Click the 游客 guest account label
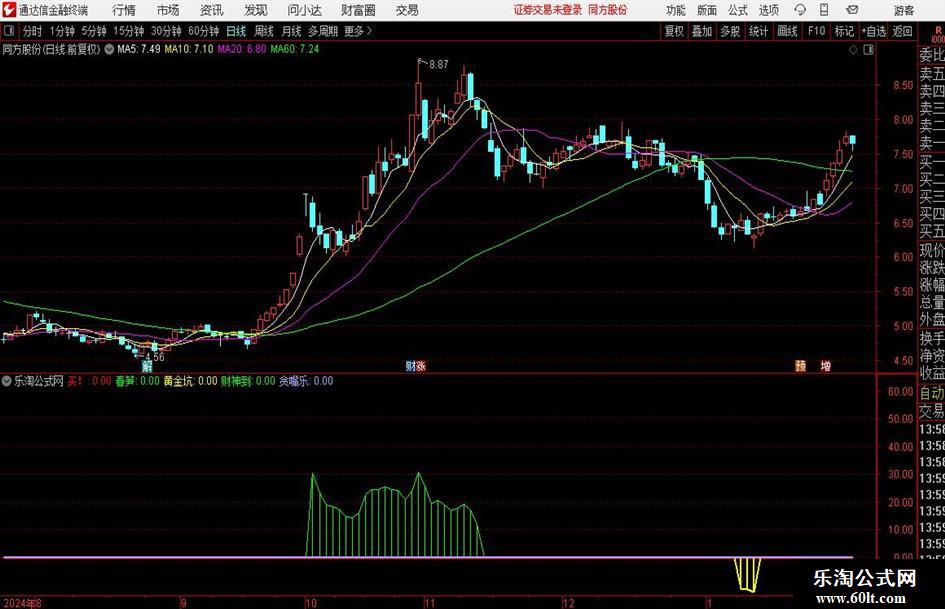This screenshot has height=609, width=945. (x=904, y=10)
